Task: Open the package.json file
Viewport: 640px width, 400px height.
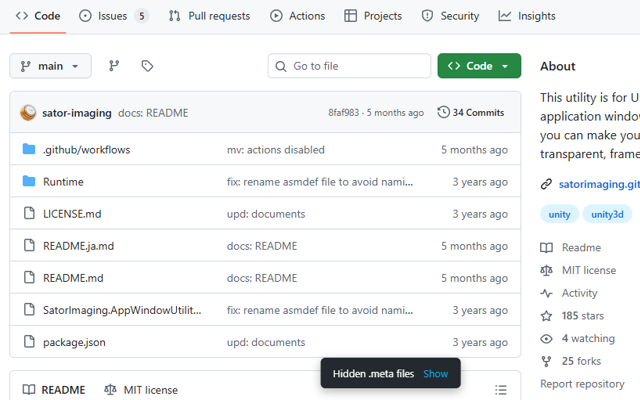Action: tap(74, 342)
